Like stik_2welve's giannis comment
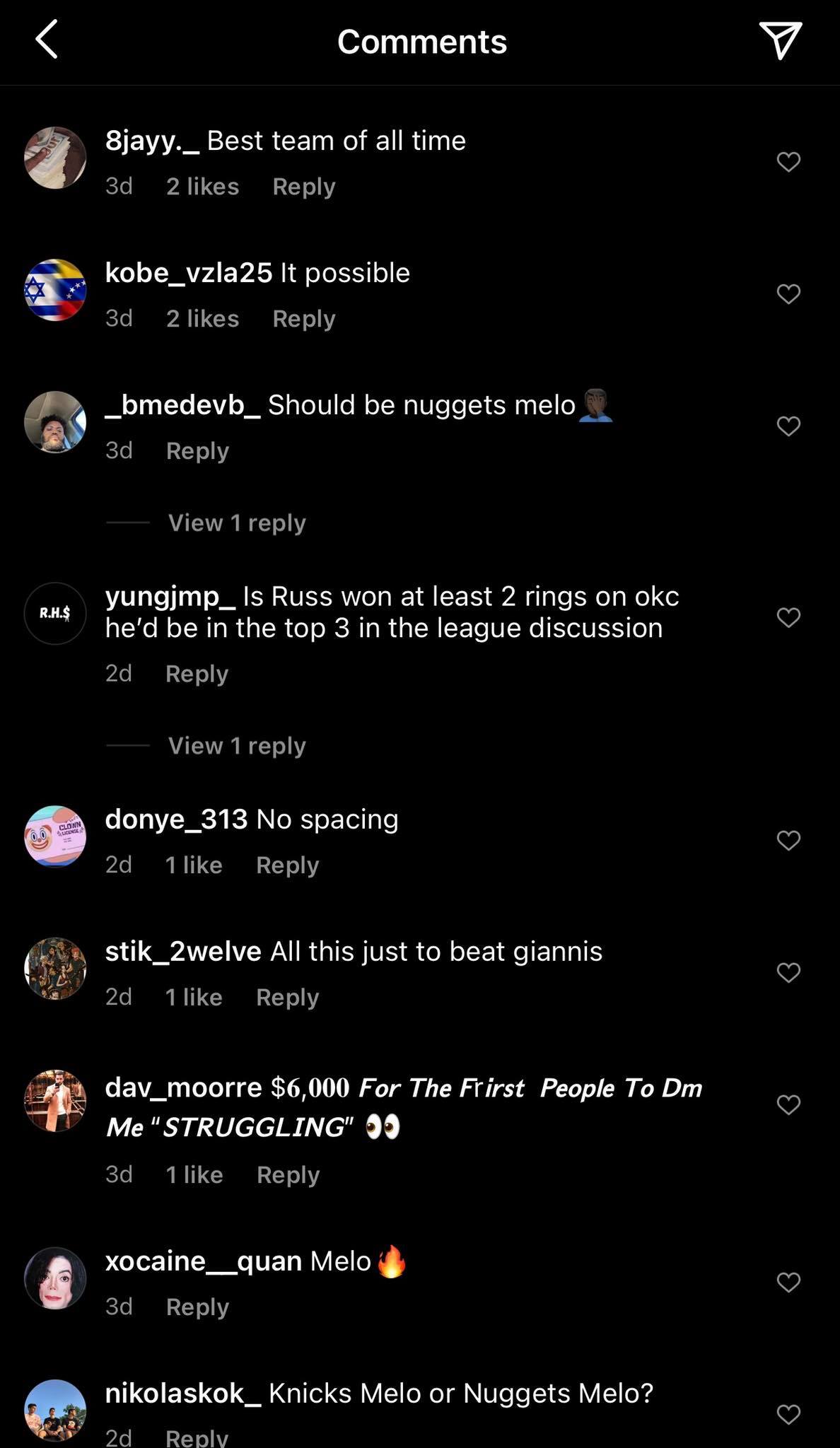 (788, 972)
